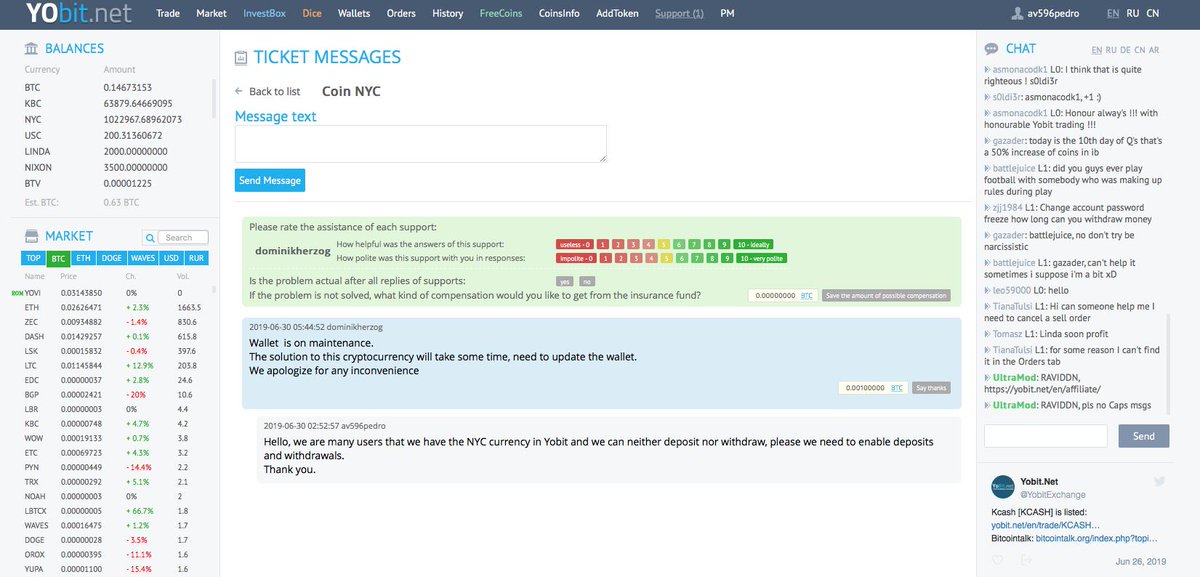Select politeness rating 5
The image size is (1200, 577).
tap(667, 258)
